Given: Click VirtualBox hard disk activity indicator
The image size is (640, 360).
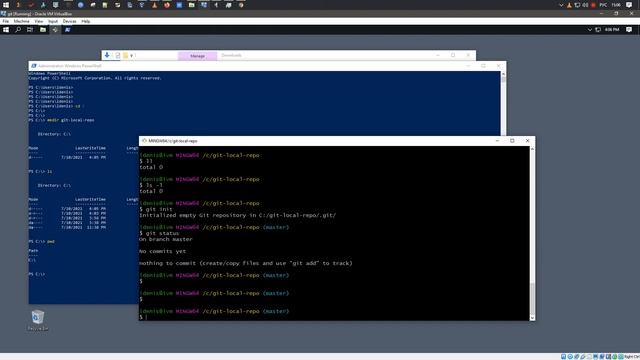Looking at the screenshot, I should click(563, 357).
